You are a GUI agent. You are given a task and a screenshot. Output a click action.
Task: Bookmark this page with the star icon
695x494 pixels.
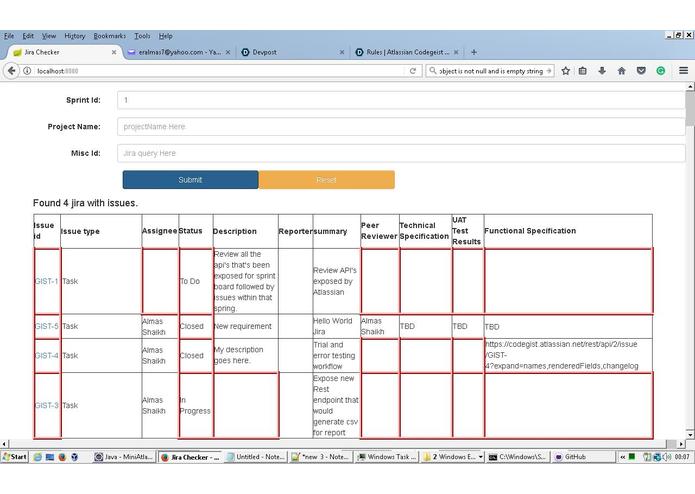tap(566, 71)
